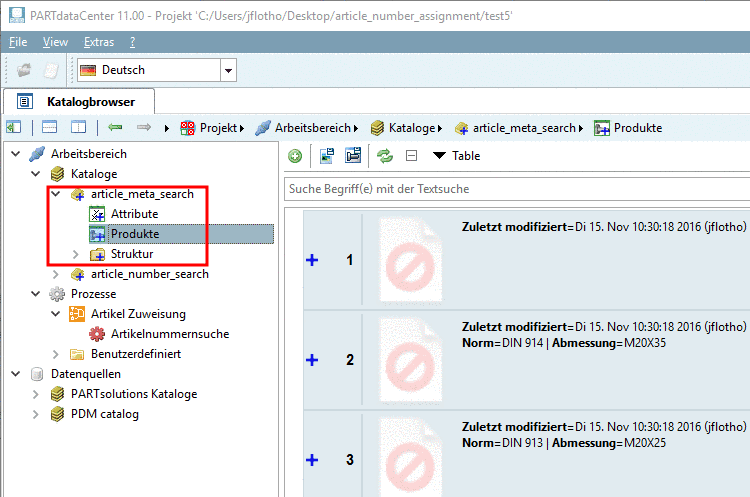Click the thumbnail of DIN 913 product

[410, 457]
